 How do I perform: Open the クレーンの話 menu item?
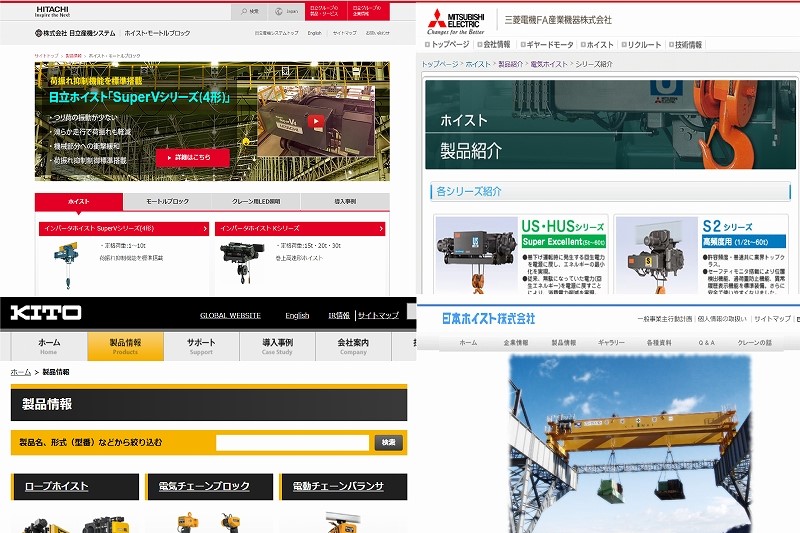click(x=755, y=343)
